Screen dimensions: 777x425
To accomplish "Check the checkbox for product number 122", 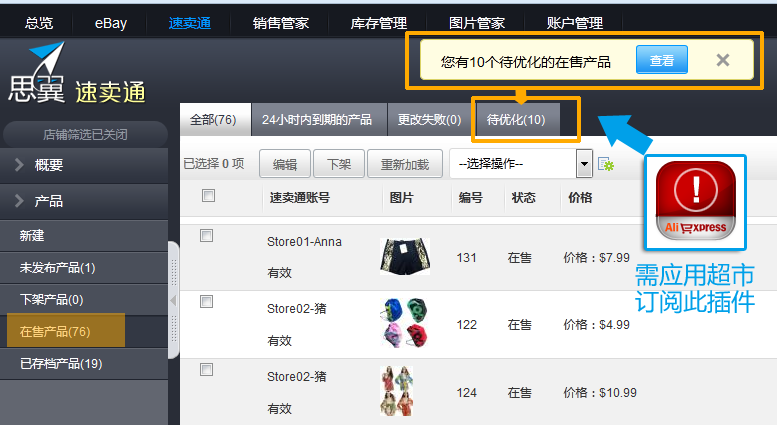I will pyautogui.click(x=206, y=301).
